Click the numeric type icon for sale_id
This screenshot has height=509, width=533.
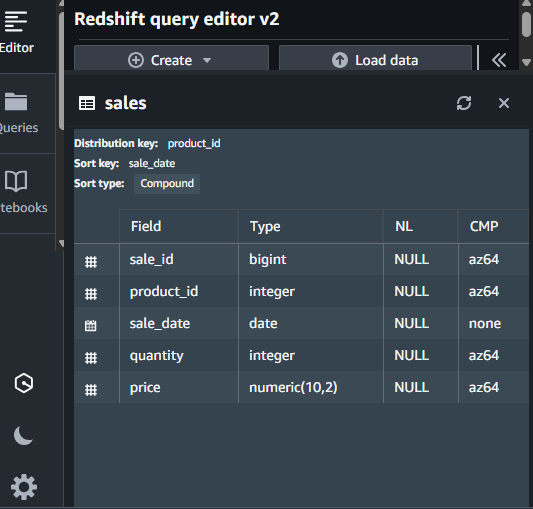[91, 262]
